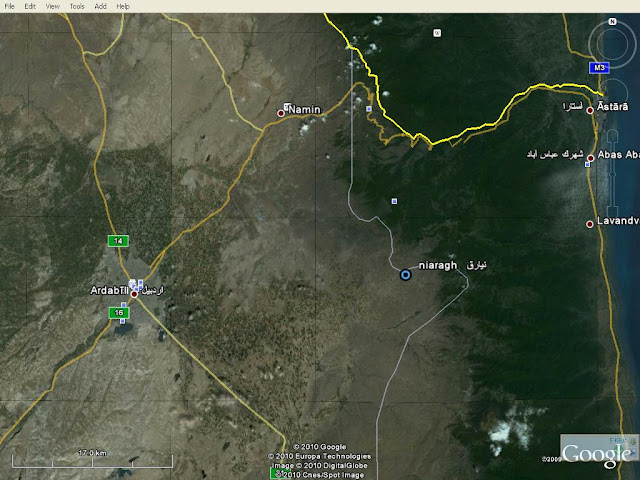Open the File menu

(9, 6)
